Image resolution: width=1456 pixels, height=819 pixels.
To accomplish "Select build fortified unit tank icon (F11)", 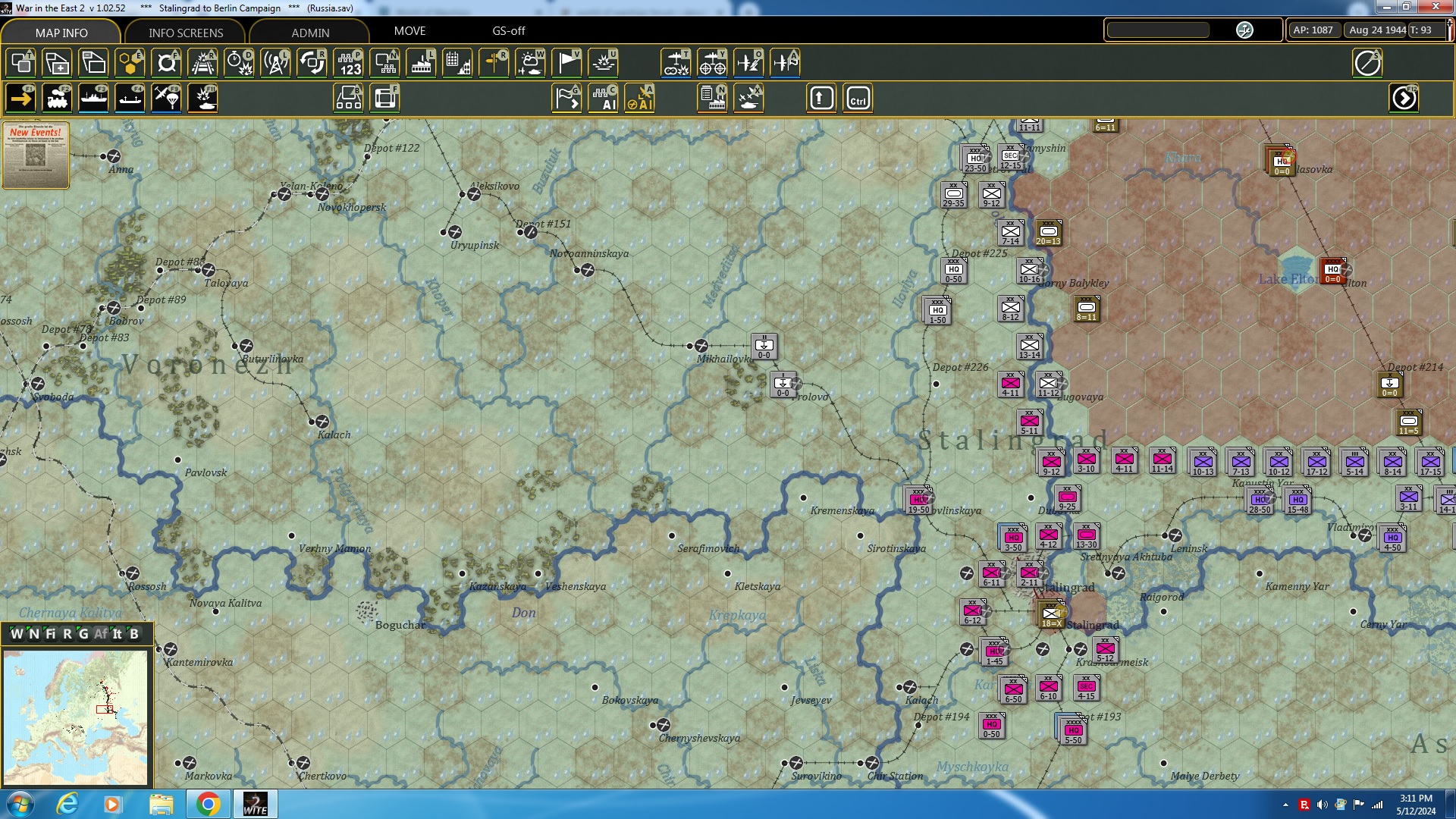I will (202, 98).
